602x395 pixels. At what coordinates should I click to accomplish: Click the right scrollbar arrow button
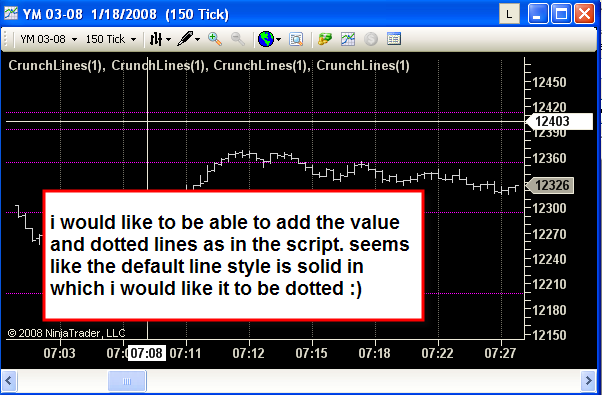588,381
